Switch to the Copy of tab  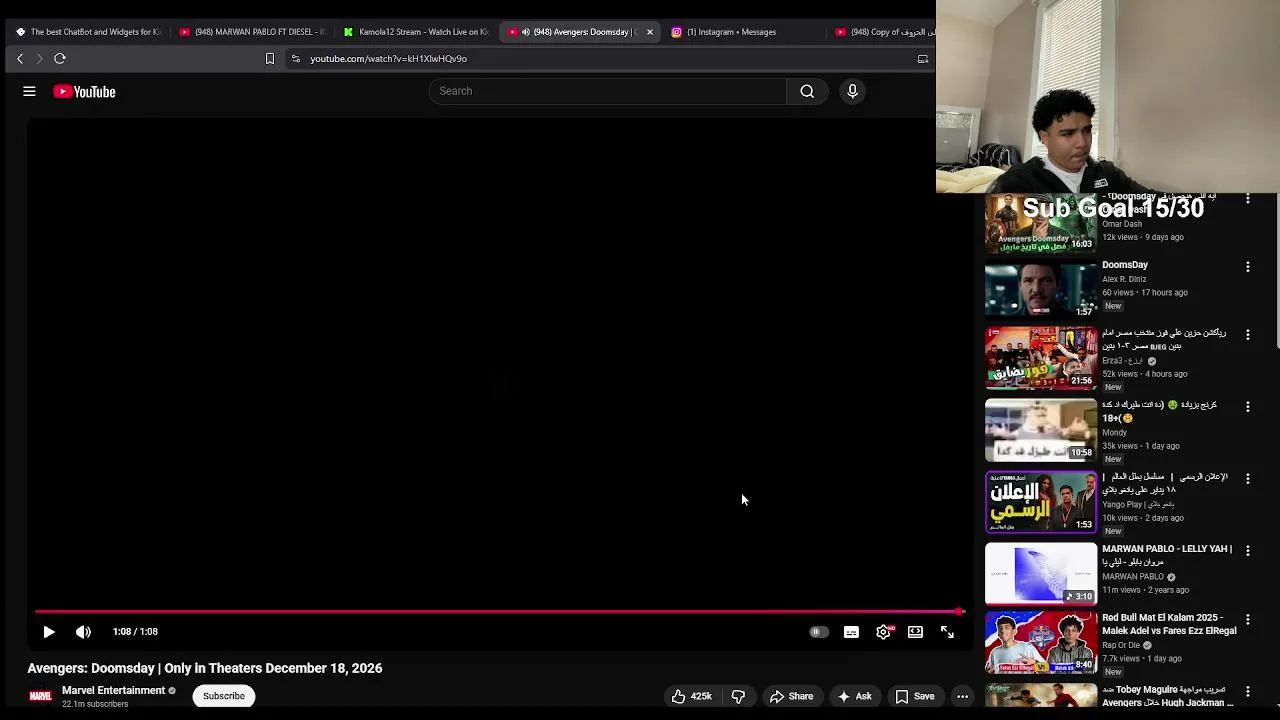[884, 32]
